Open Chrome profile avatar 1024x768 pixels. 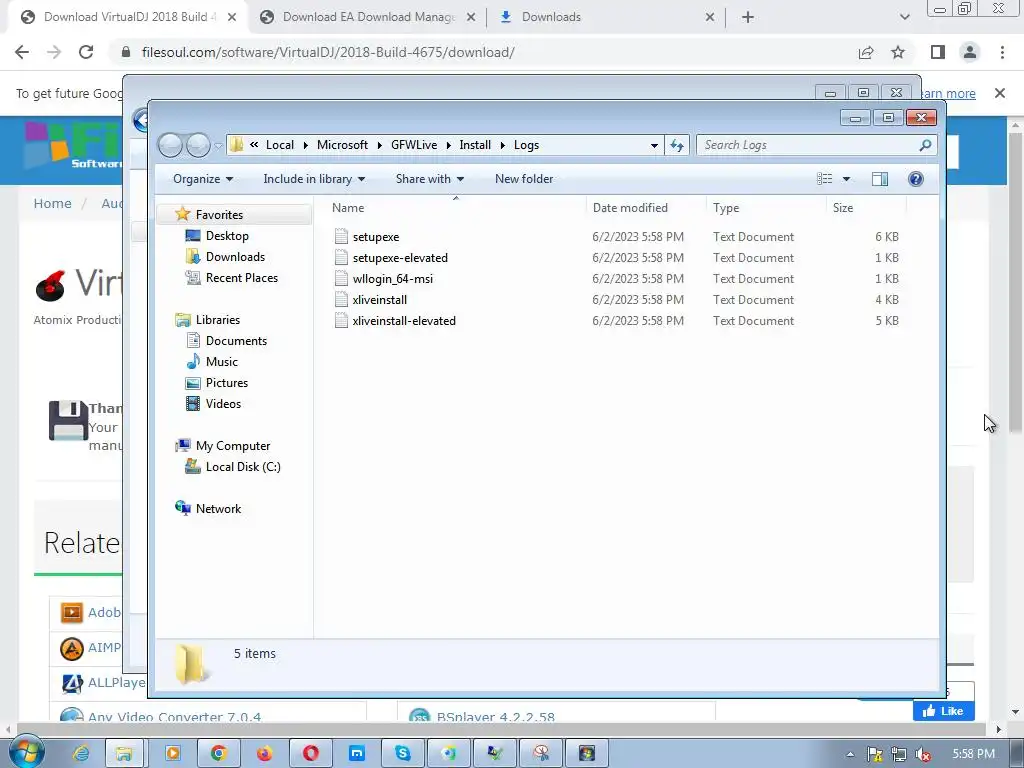[x=970, y=52]
